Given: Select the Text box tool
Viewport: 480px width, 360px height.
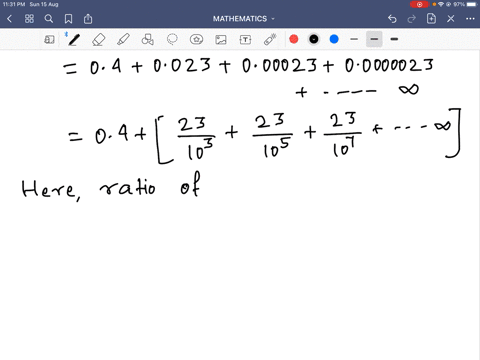Looking at the screenshot, I should (245, 40).
